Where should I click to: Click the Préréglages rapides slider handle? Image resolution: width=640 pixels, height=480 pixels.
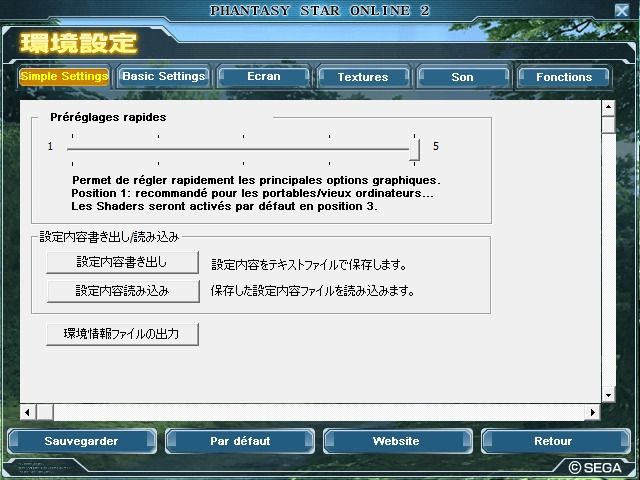click(x=414, y=149)
